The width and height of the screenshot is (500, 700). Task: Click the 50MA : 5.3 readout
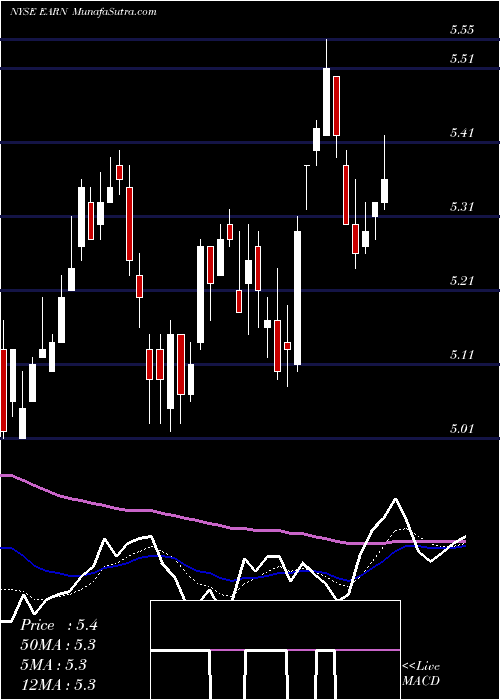(58, 645)
